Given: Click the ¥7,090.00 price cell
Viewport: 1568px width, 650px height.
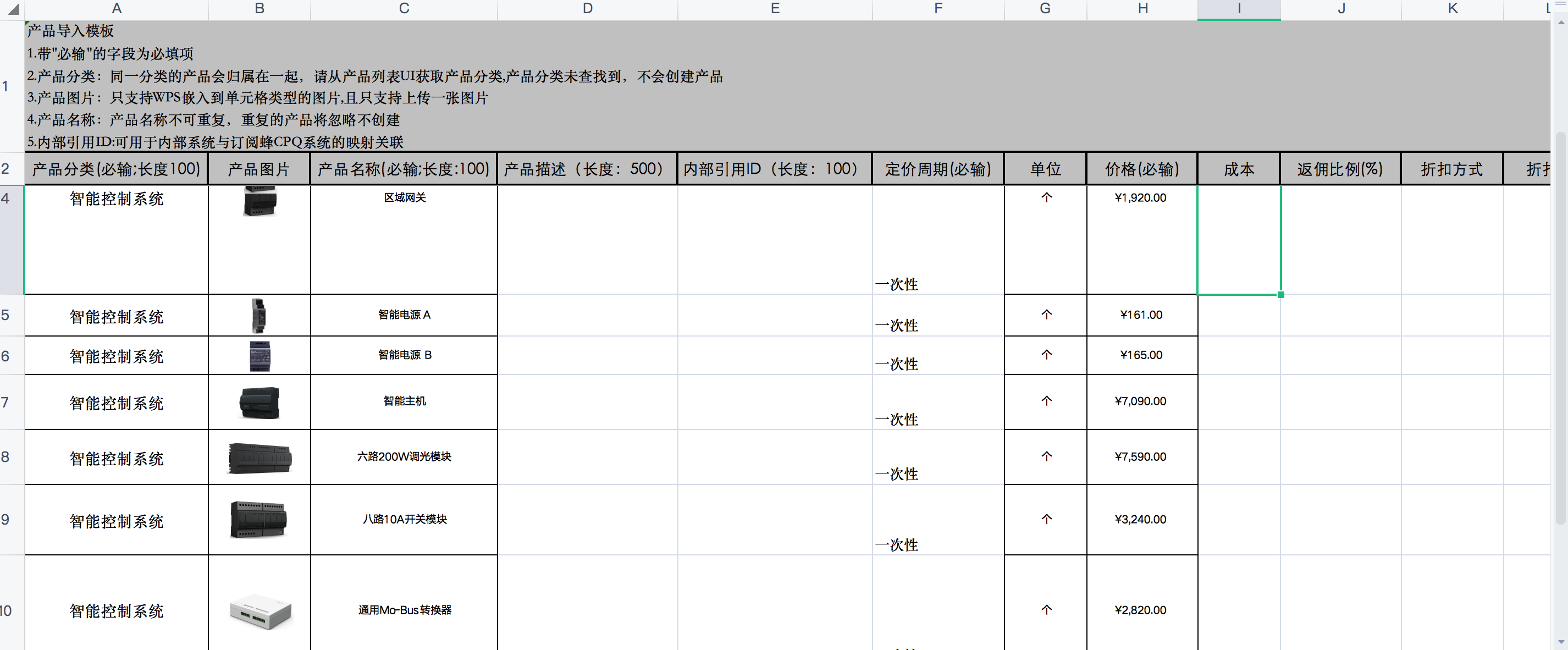Looking at the screenshot, I should (x=1141, y=401).
